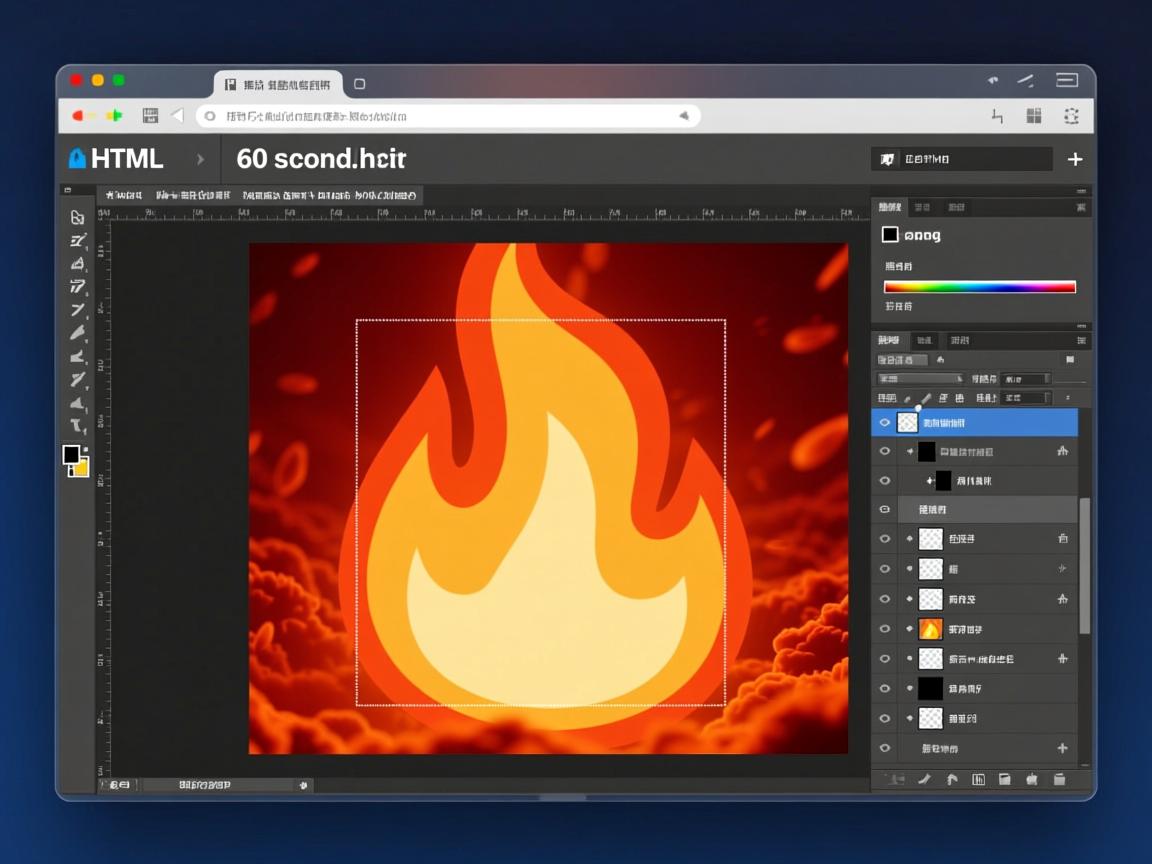Click the plus button on the bottom layer row
1152x864 pixels.
[x=1062, y=748]
